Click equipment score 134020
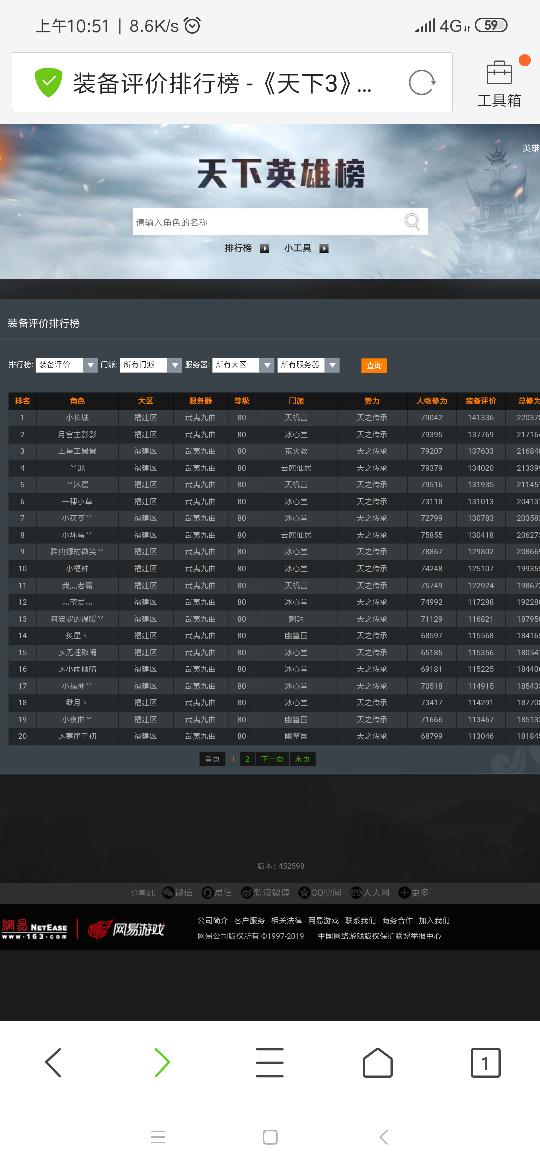This screenshot has height=1170, width=540. pos(480,469)
